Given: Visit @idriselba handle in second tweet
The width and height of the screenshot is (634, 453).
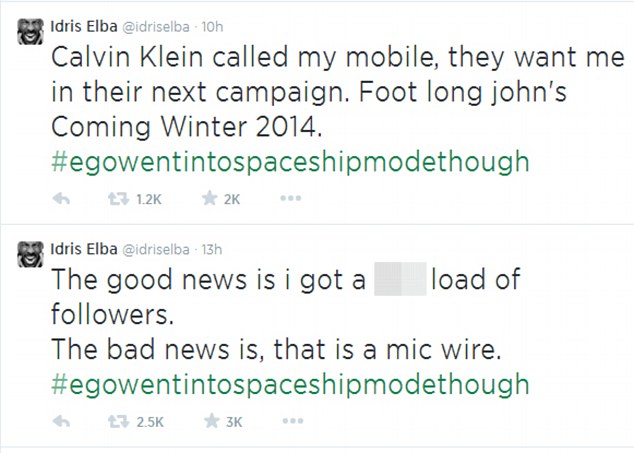Looking at the screenshot, I should (x=155, y=250).
